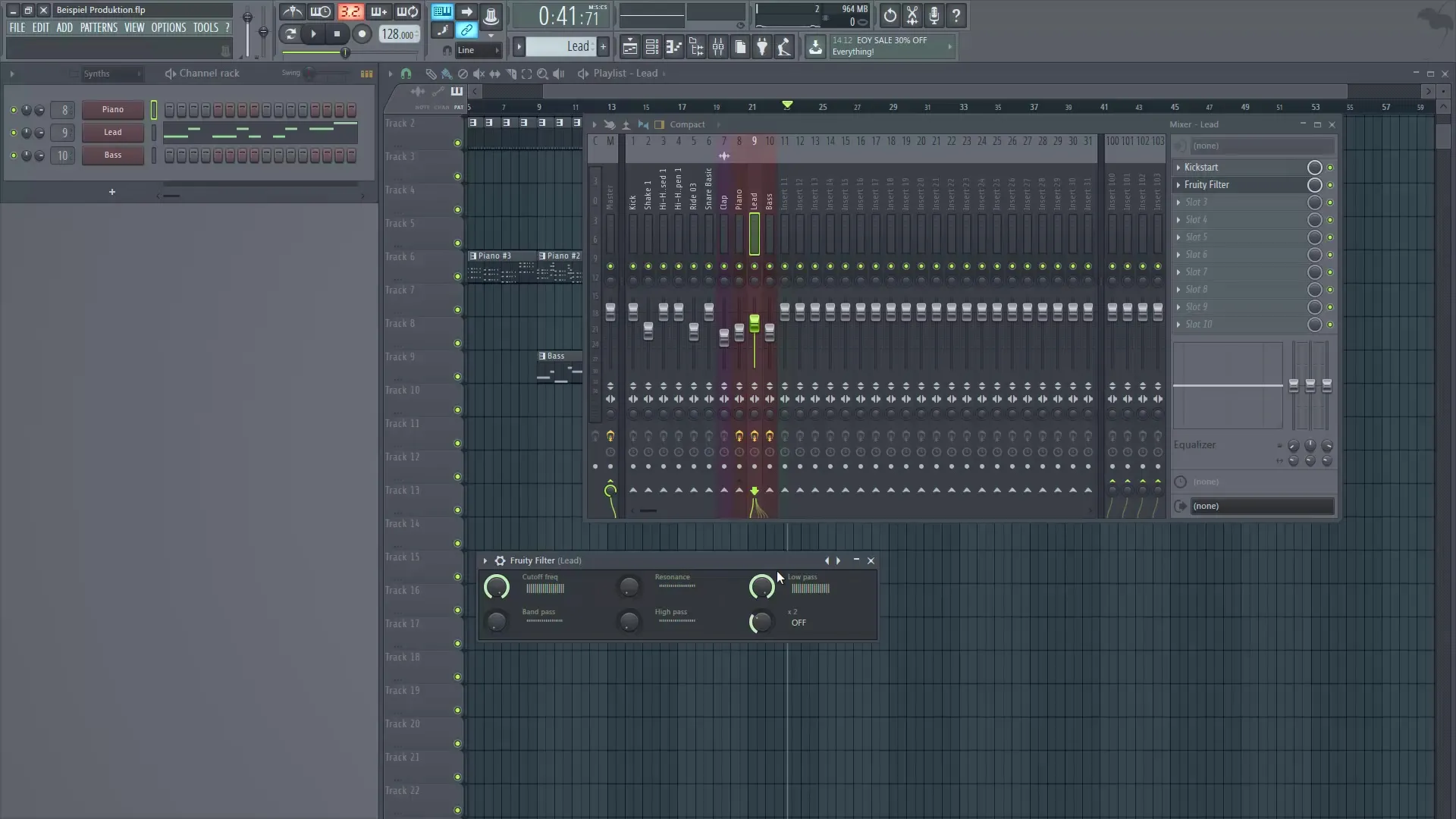Open the EDIT menu

point(40,27)
